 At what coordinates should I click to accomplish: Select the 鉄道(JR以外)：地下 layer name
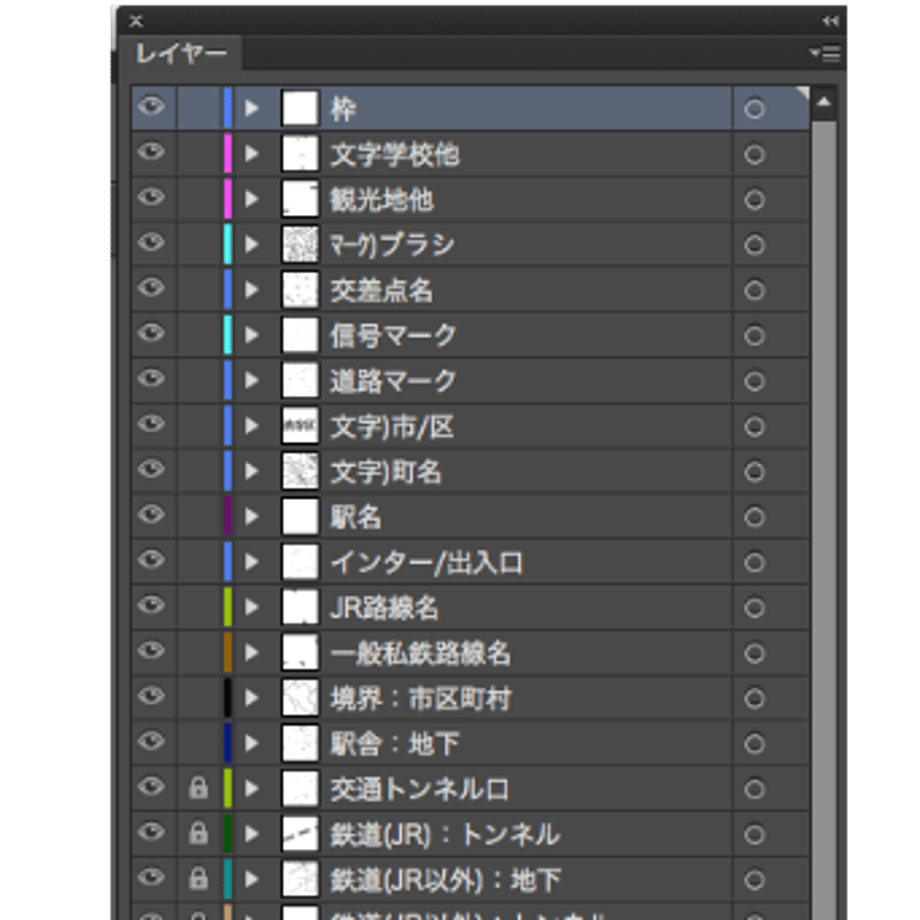pyautogui.click(x=446, y=880)
